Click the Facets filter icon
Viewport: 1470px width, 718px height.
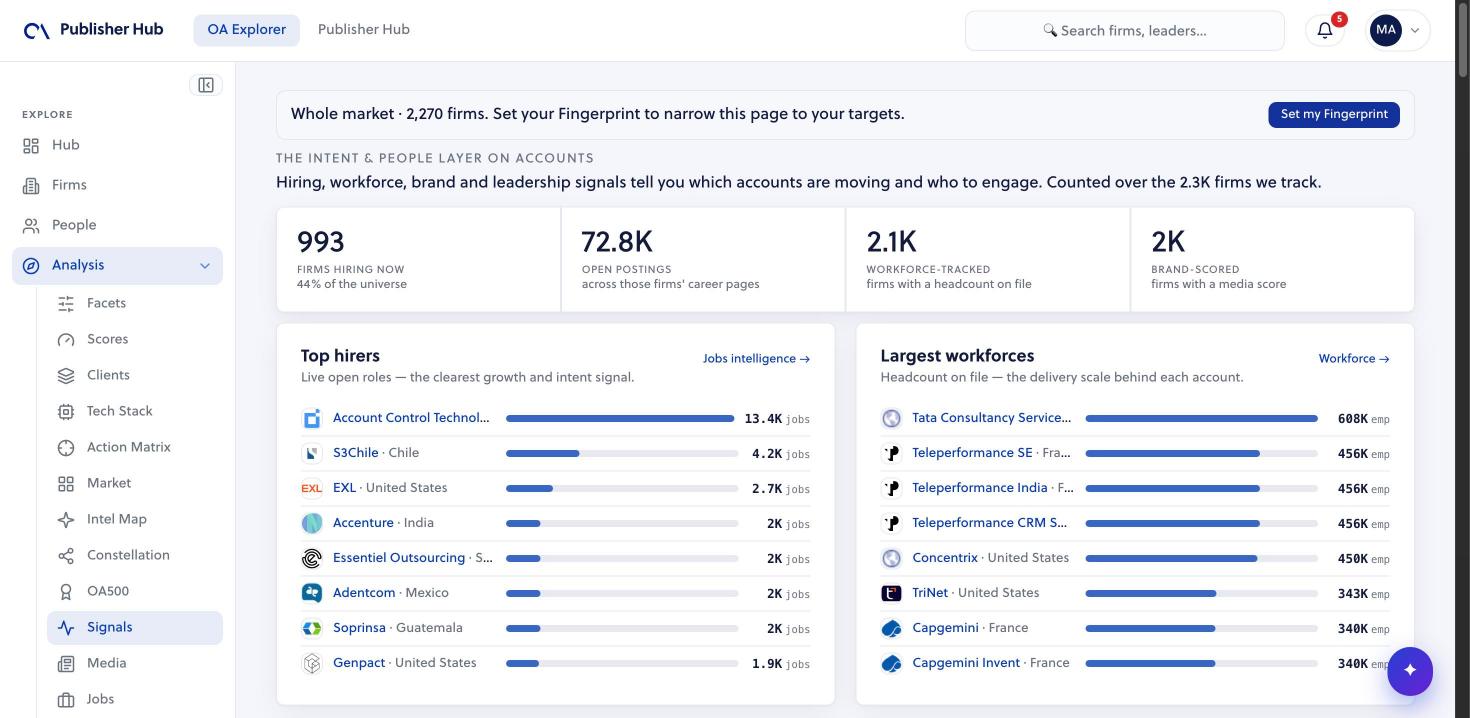66,303
